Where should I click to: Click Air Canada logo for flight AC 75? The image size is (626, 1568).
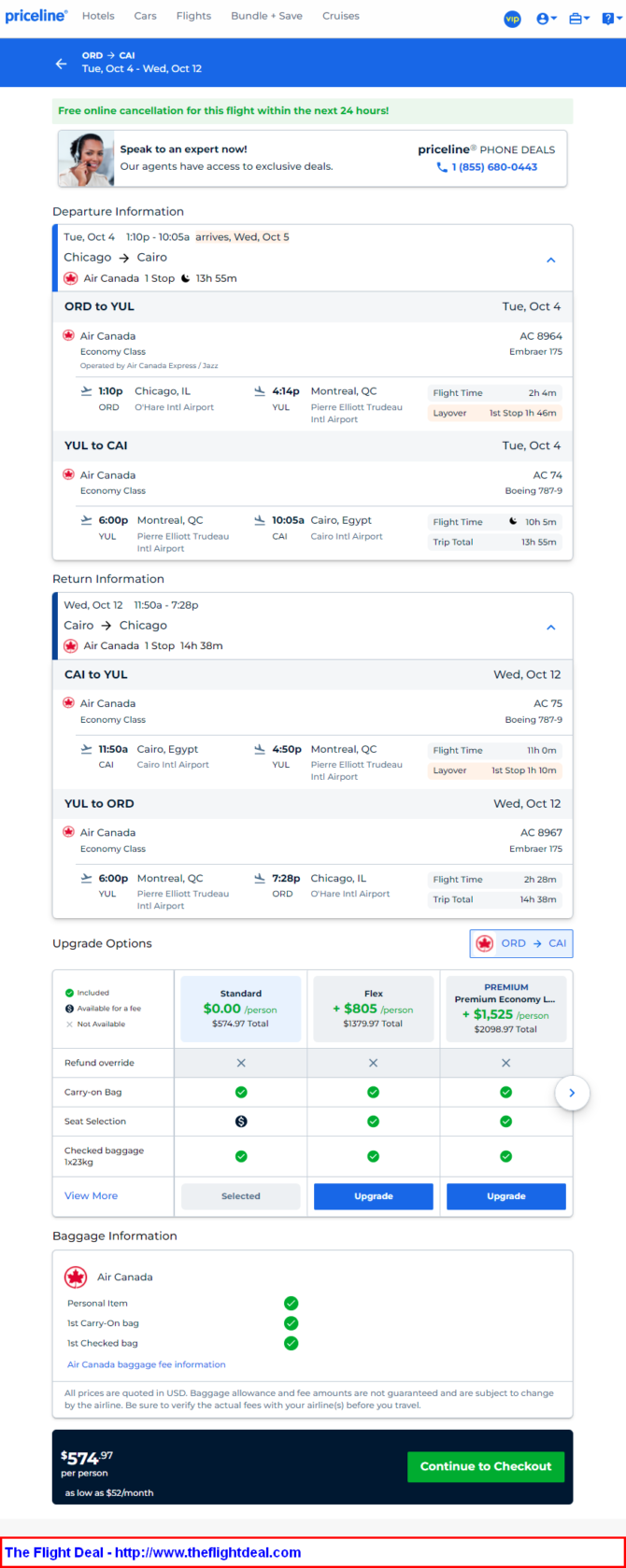point(68,702)
